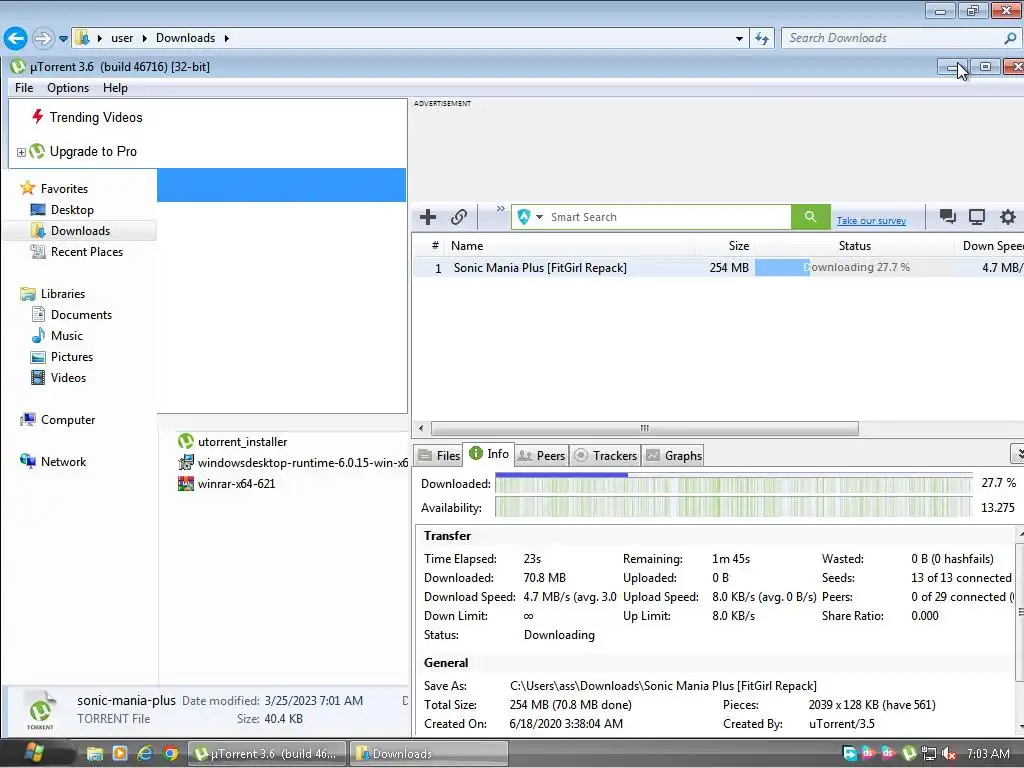Select Libraries in the navigation pane
The height and width of the screenshot is (768, 1024).
63,294
